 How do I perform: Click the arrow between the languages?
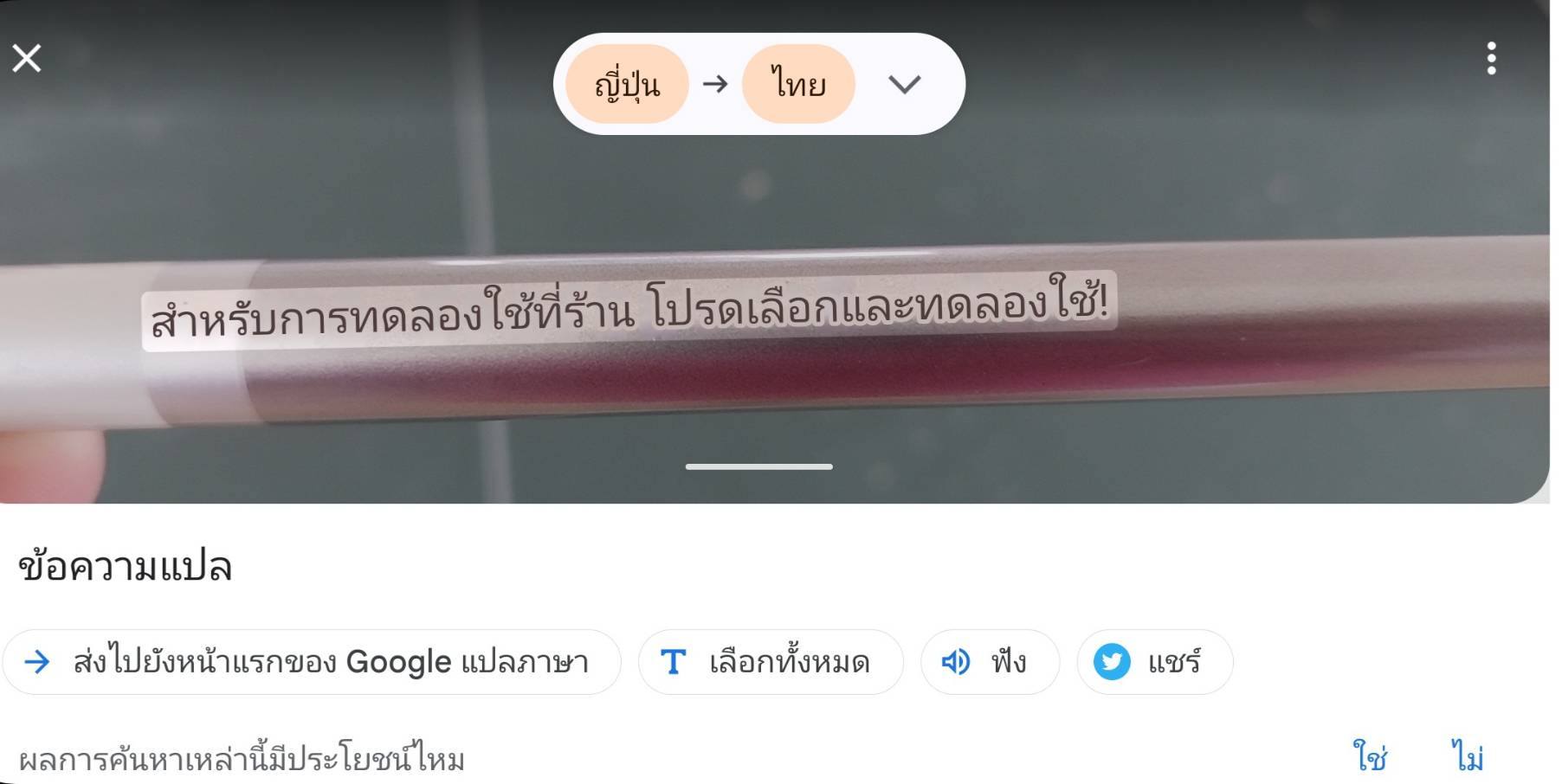pyautogui.click(x=715, y=84)
